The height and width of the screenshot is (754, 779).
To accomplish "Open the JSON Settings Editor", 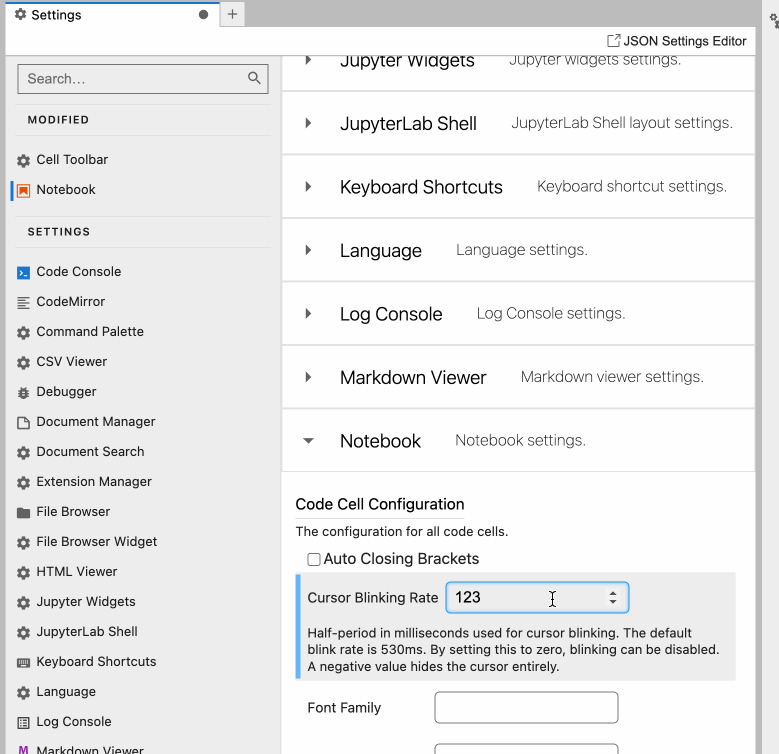I will 677,41.
